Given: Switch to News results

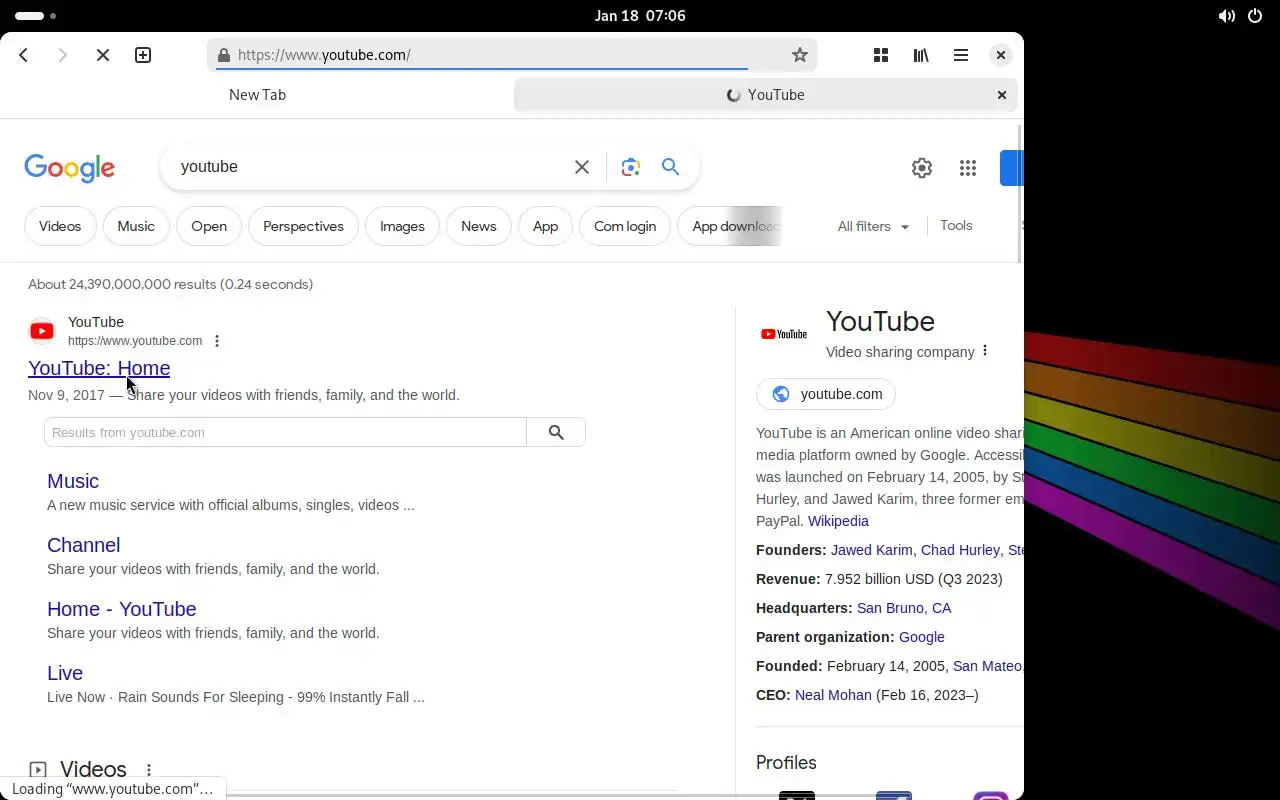Looking at the screenshot, I should [x=478, y=226].
